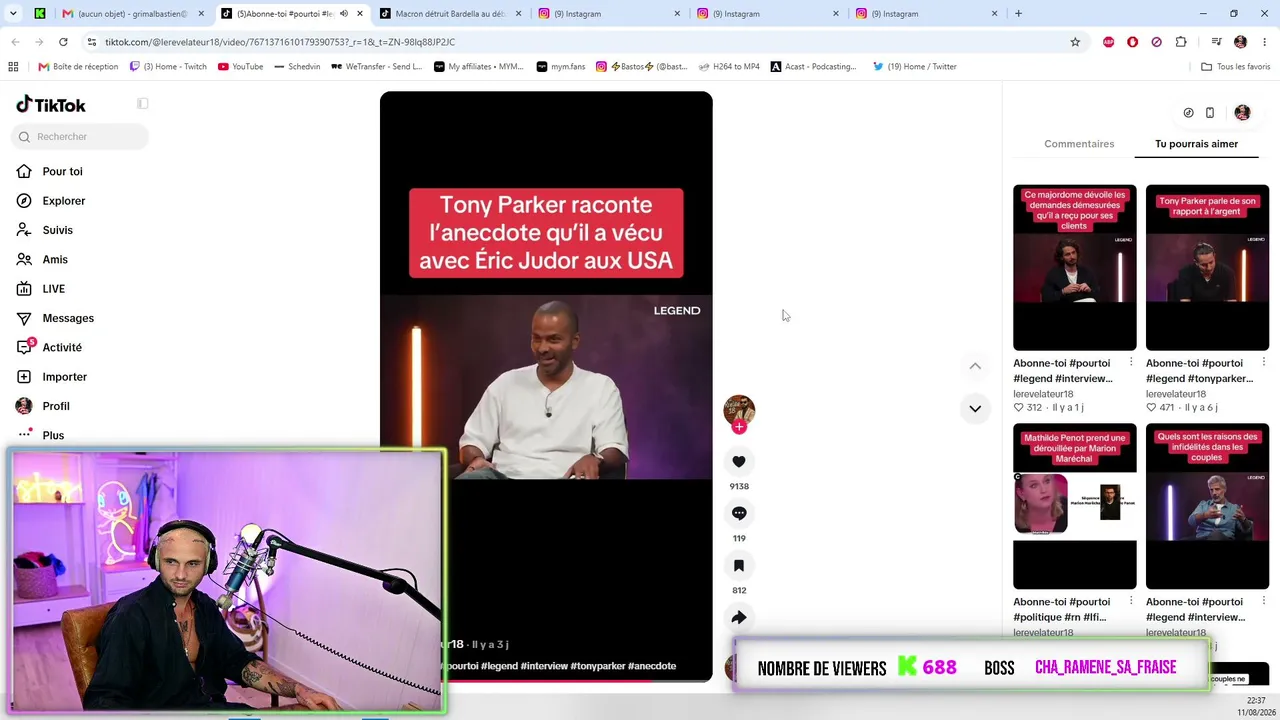The height and width of the screenshot is (720, 1280).
Task: Click the address bar URL
Action: pyautogui.click(x=280, y=42)
